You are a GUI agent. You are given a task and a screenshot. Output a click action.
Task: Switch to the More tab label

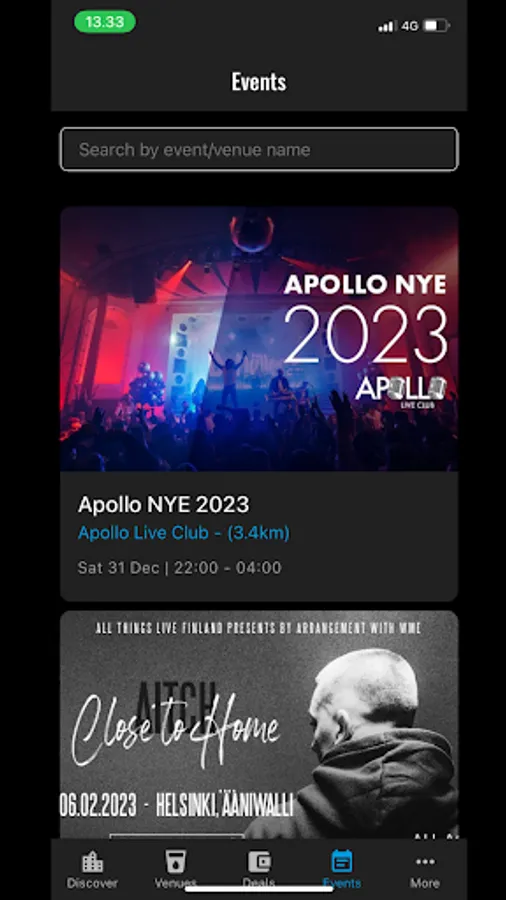(425, 883)
